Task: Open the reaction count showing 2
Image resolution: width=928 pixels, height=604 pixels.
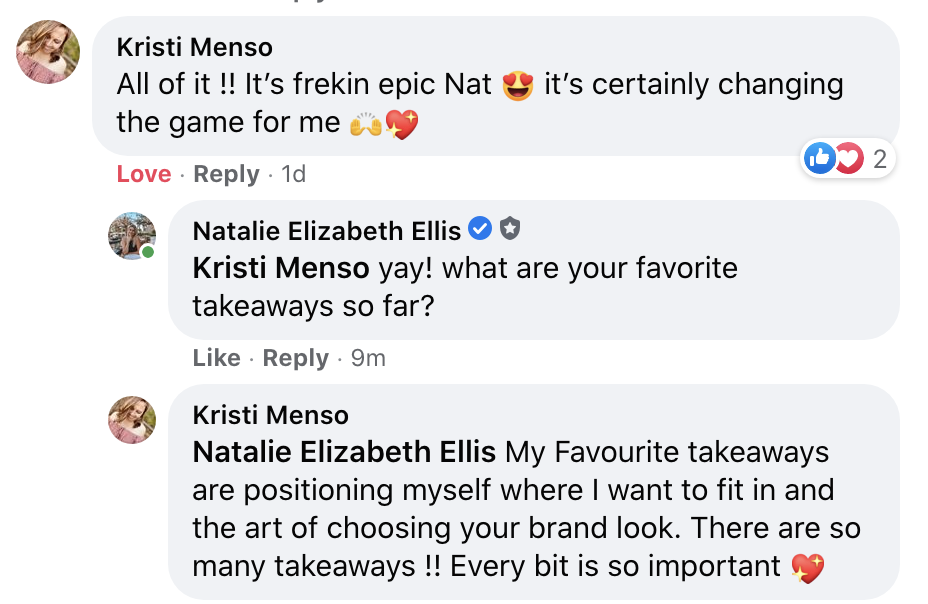Action: tap(879, 158)
